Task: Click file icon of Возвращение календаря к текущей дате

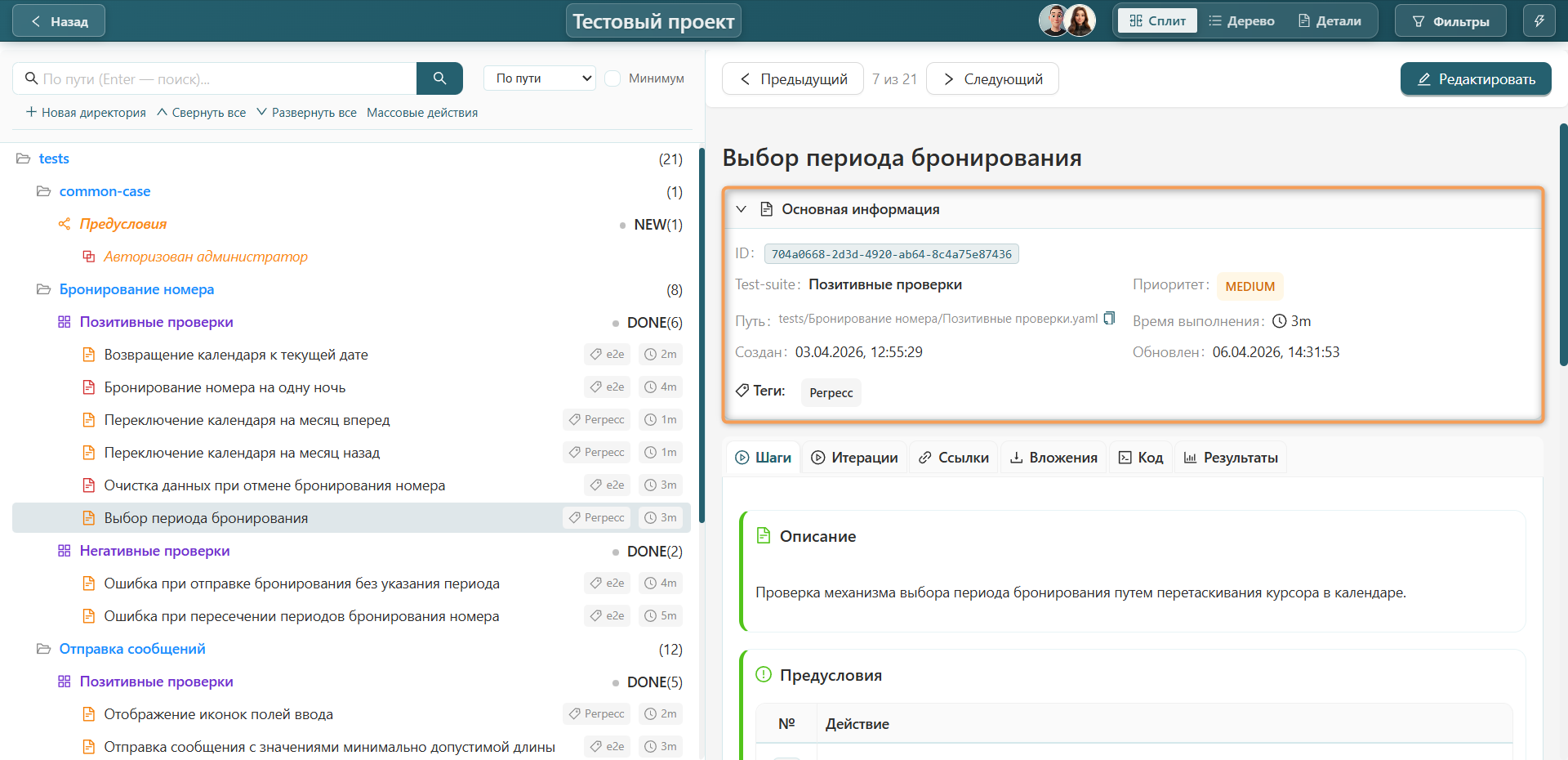Action: coord(89,355)
